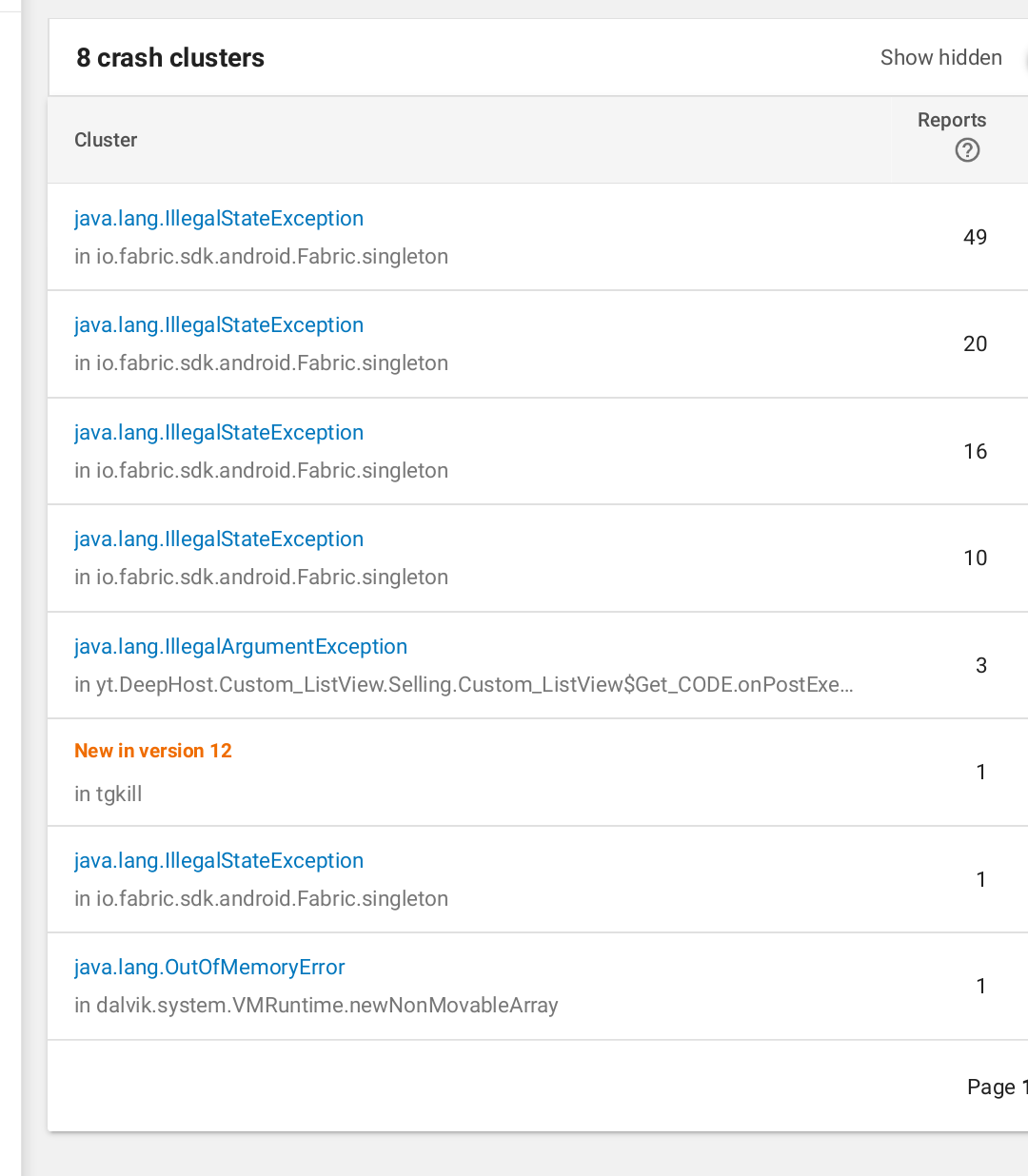The image size is (1028, 1176).
Task: Toggle the Show hidden option
Action: (x=940, y=58)
